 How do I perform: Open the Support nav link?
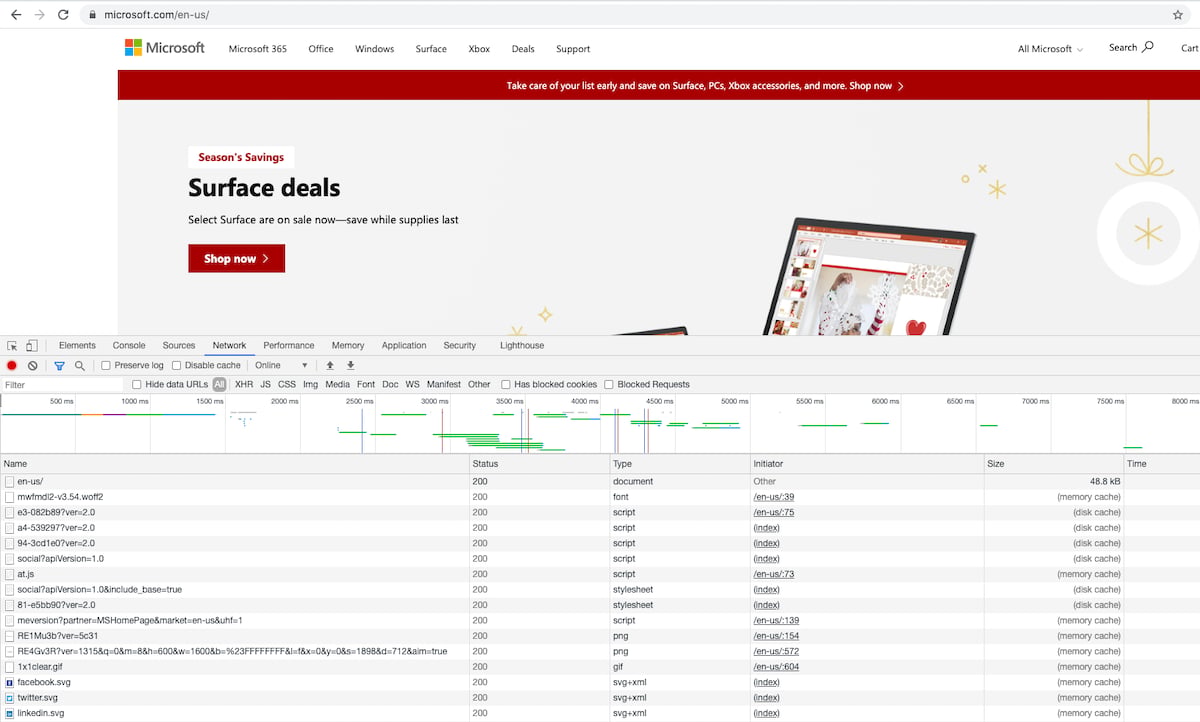[573, 48]
